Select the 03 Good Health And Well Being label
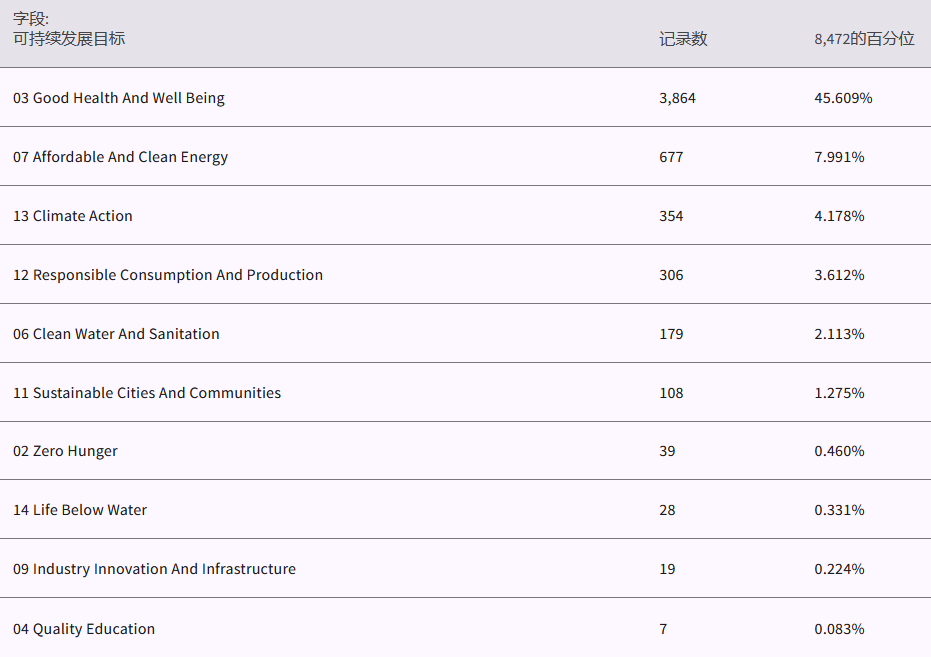This screenshot has height=657, width=931. point(119,98)
